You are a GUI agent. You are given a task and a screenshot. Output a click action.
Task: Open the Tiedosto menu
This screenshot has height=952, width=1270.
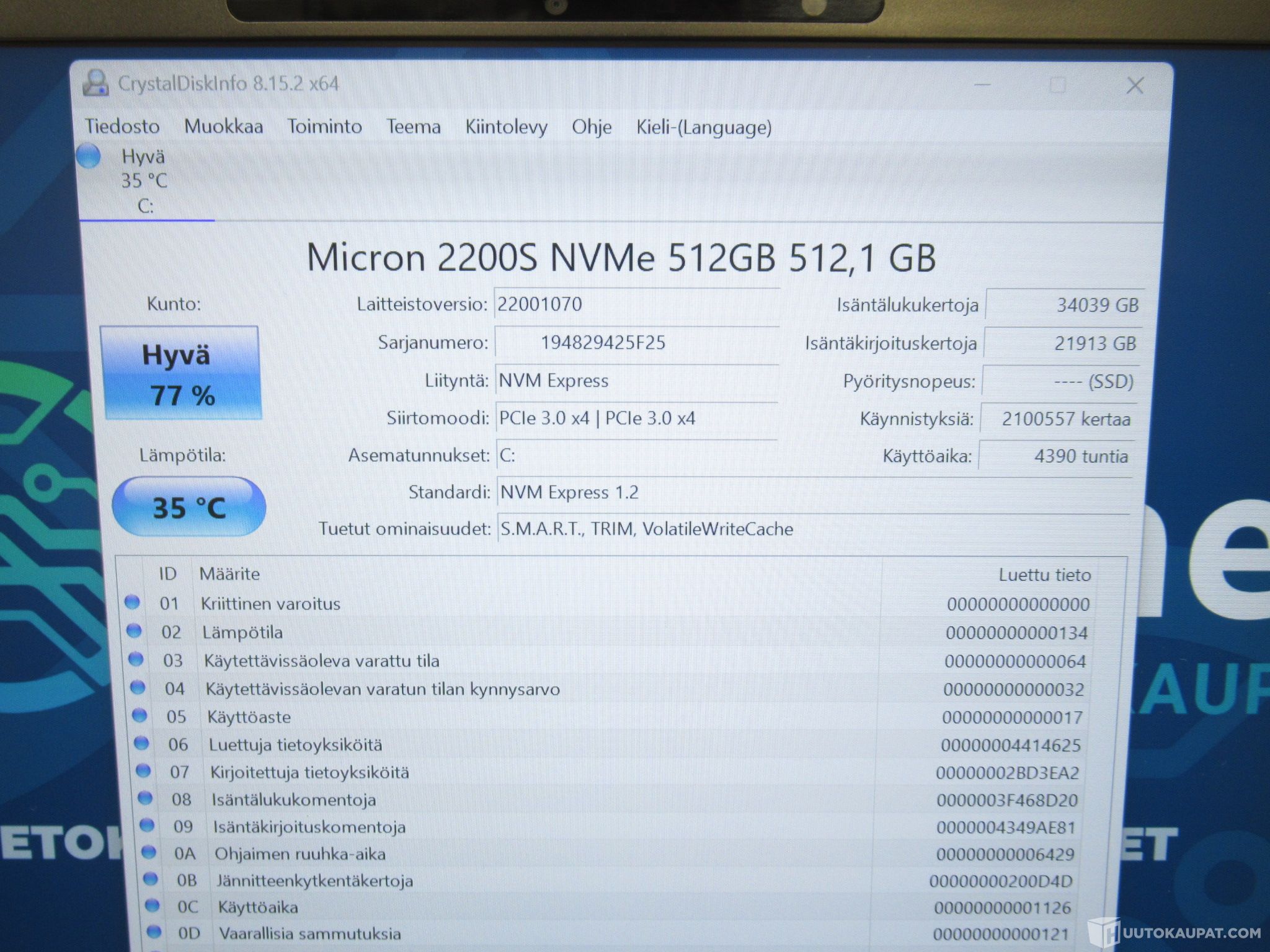click(122, 126)
